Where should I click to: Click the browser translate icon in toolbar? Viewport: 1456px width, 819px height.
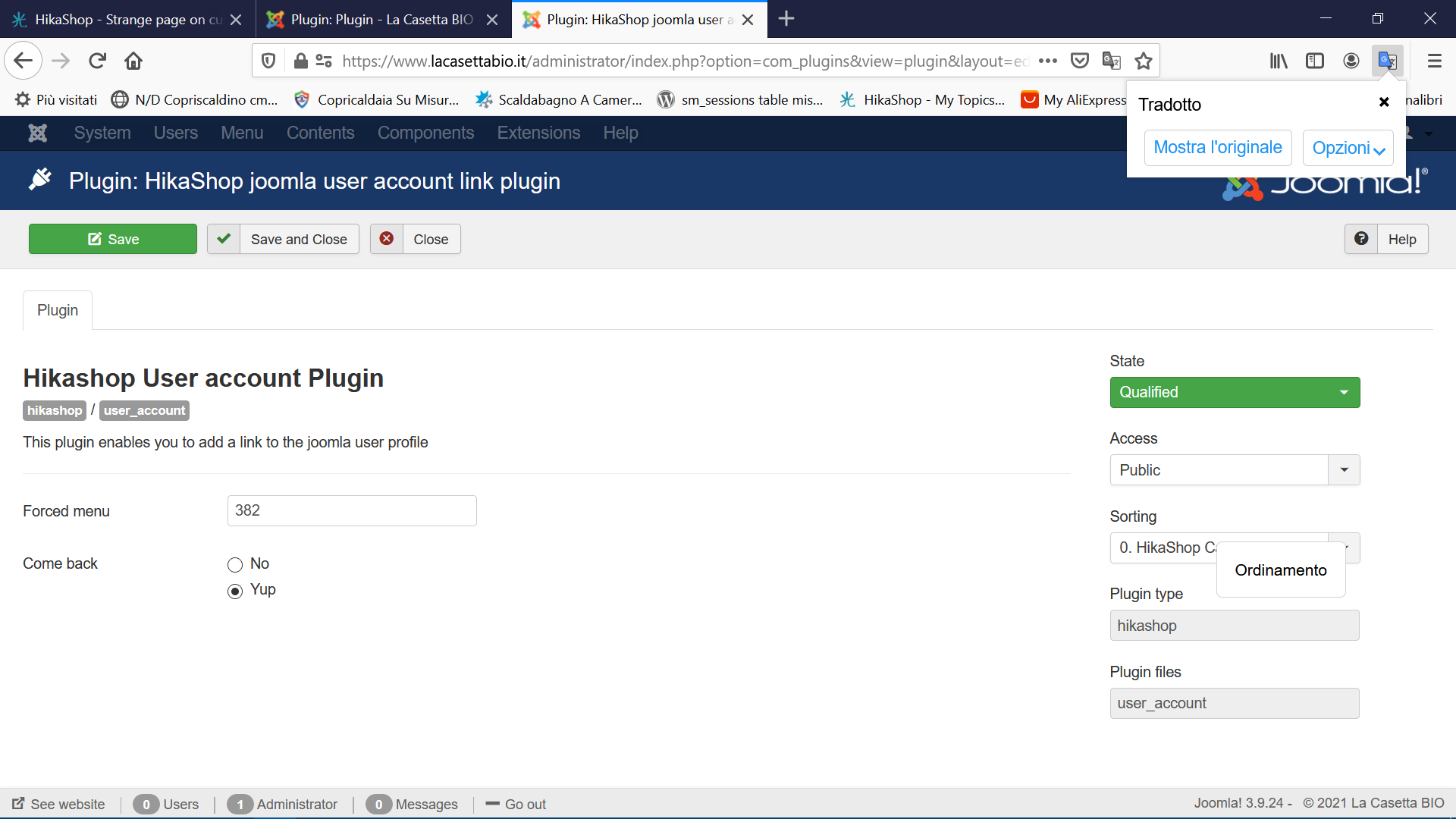coord(1387,61)
